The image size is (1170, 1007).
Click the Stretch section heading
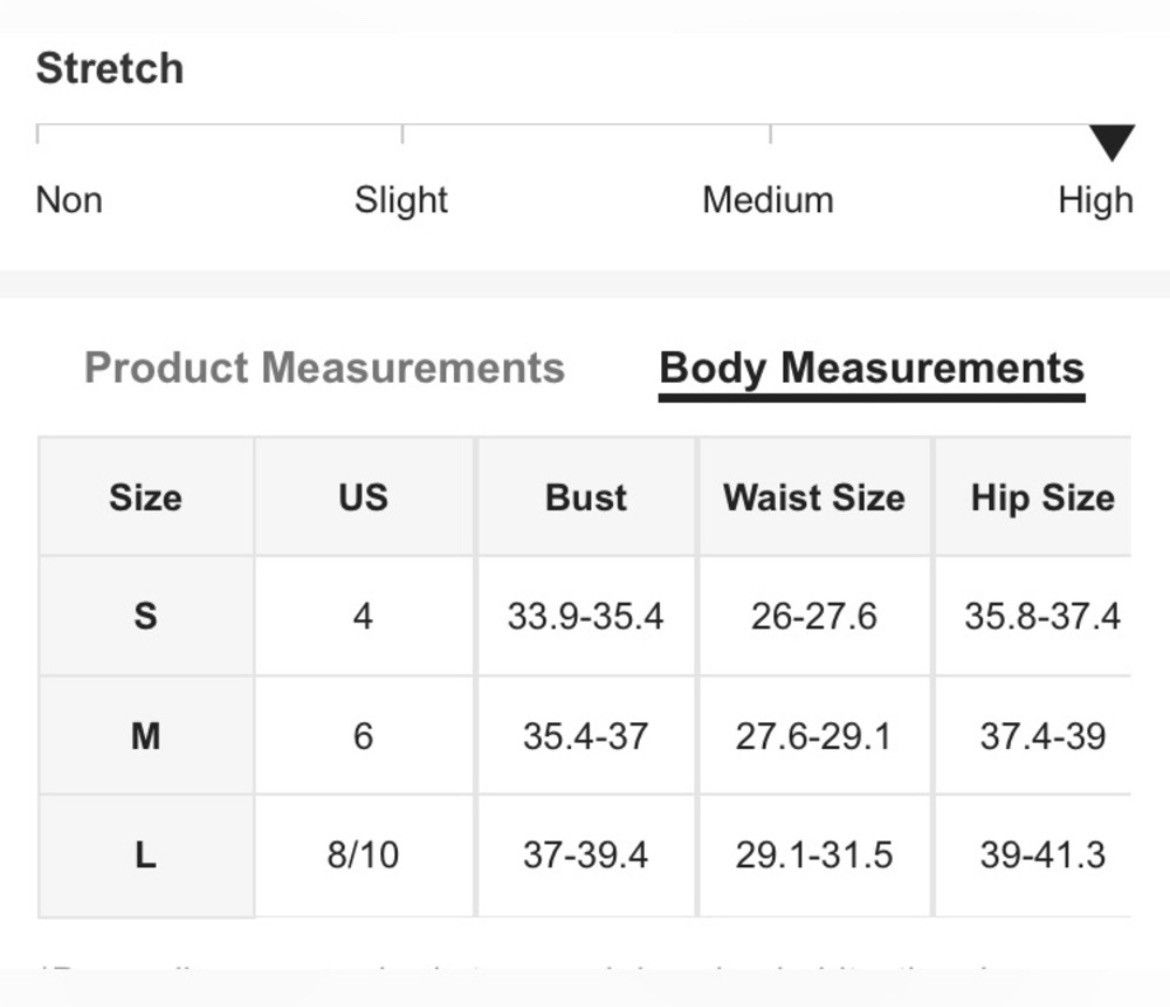110,69
